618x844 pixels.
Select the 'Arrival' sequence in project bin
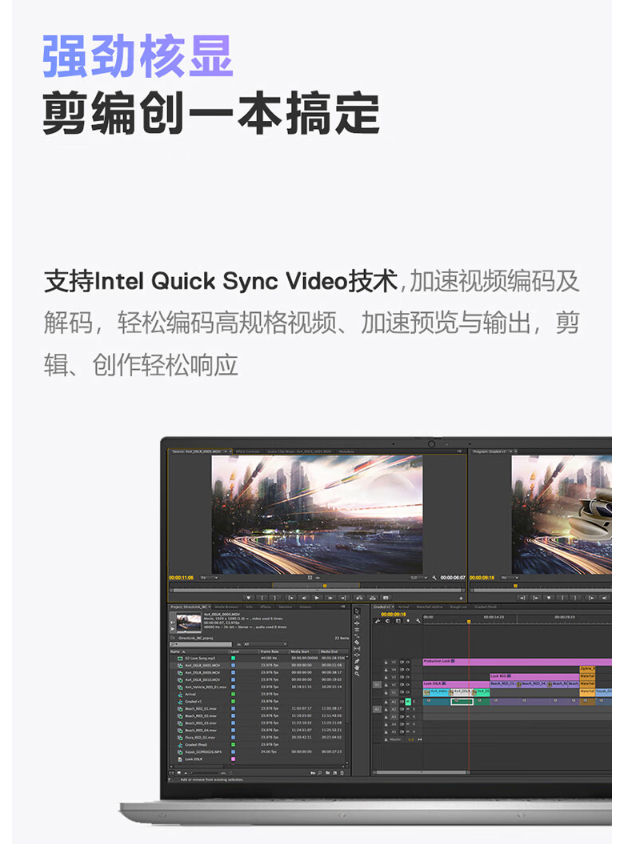click(190, 694)
